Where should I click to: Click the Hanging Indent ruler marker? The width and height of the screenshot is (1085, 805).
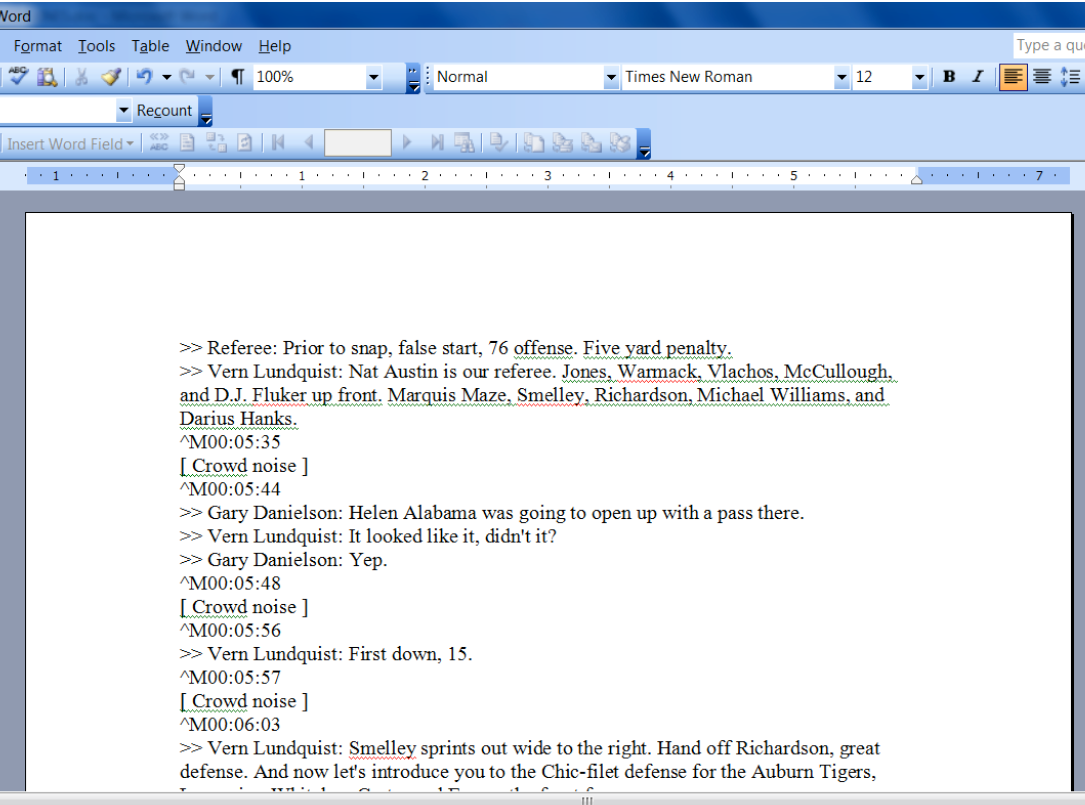tap(179, 181)
